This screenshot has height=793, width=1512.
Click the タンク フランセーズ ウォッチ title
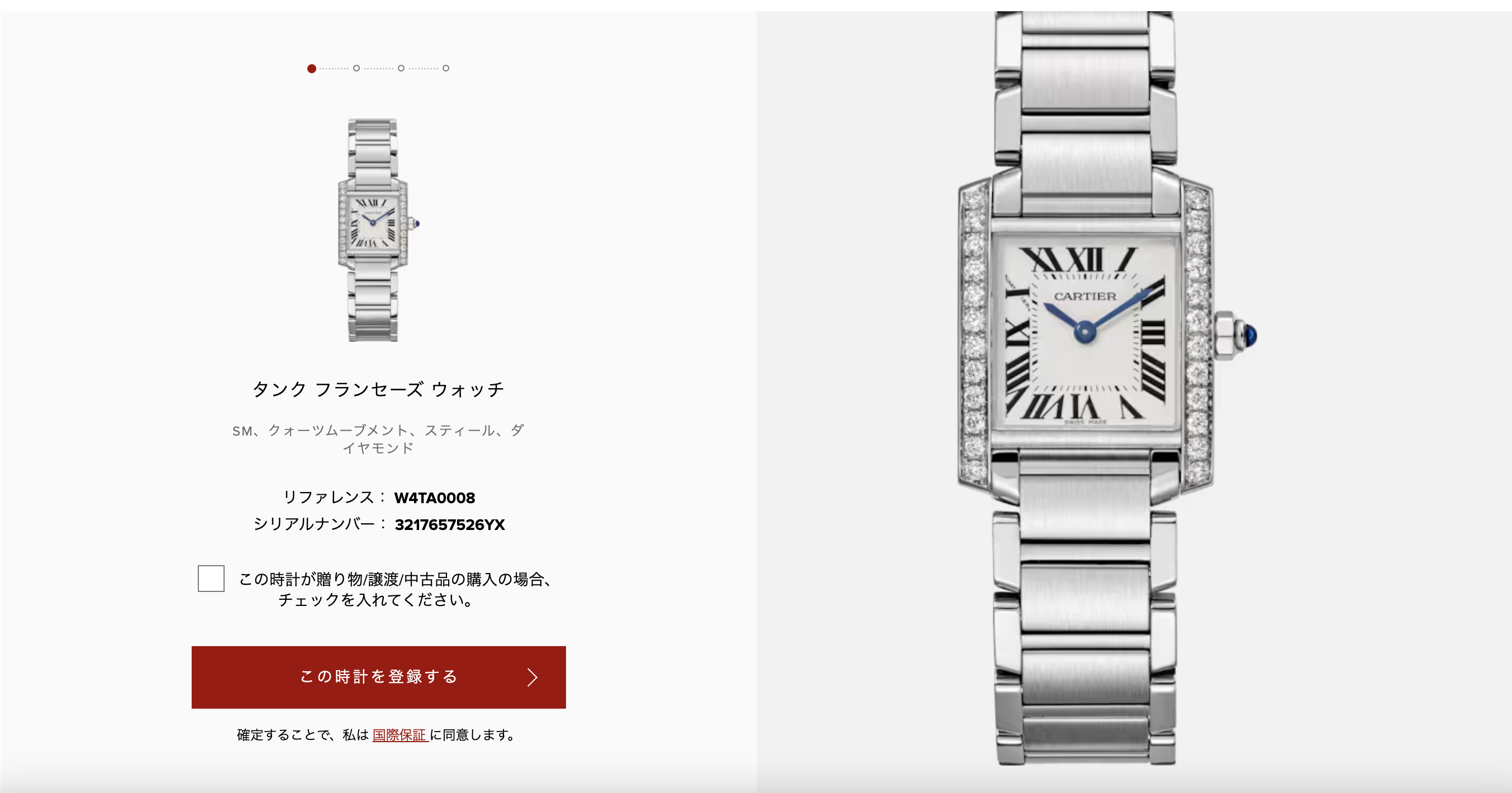click(379, 389)
